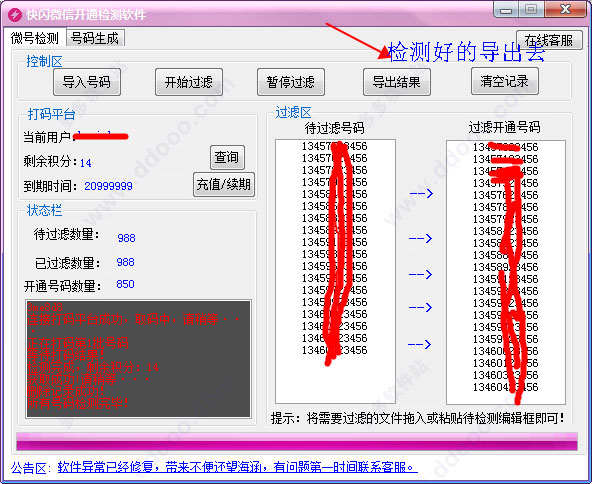592x484 pixels.
Task: Maximize the application window
Action: 531,9
